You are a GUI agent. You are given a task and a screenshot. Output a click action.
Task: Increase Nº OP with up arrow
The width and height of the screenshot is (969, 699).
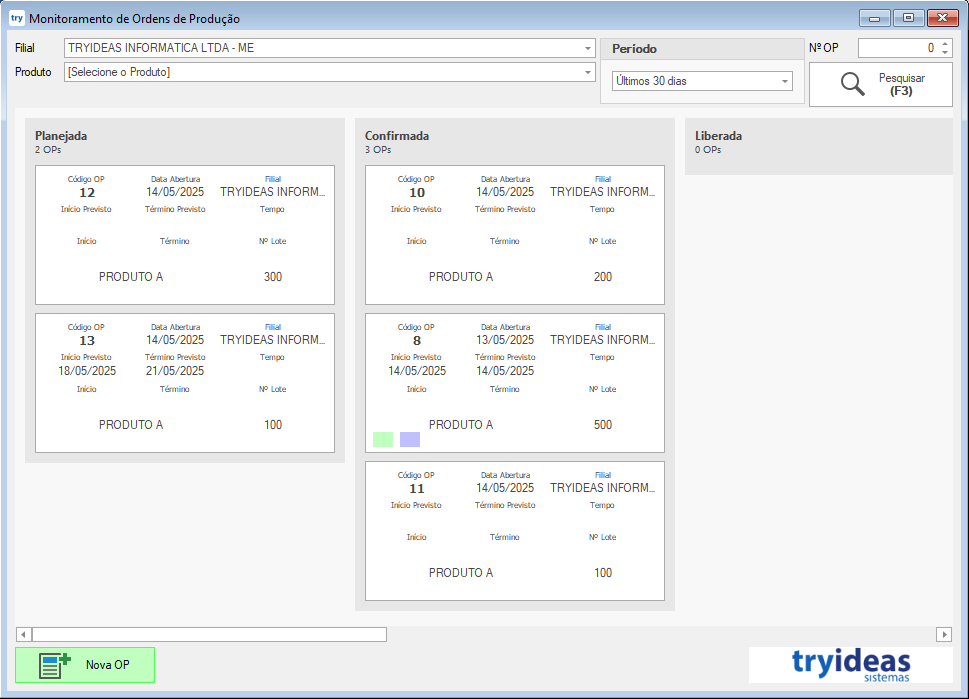point(945,44)
